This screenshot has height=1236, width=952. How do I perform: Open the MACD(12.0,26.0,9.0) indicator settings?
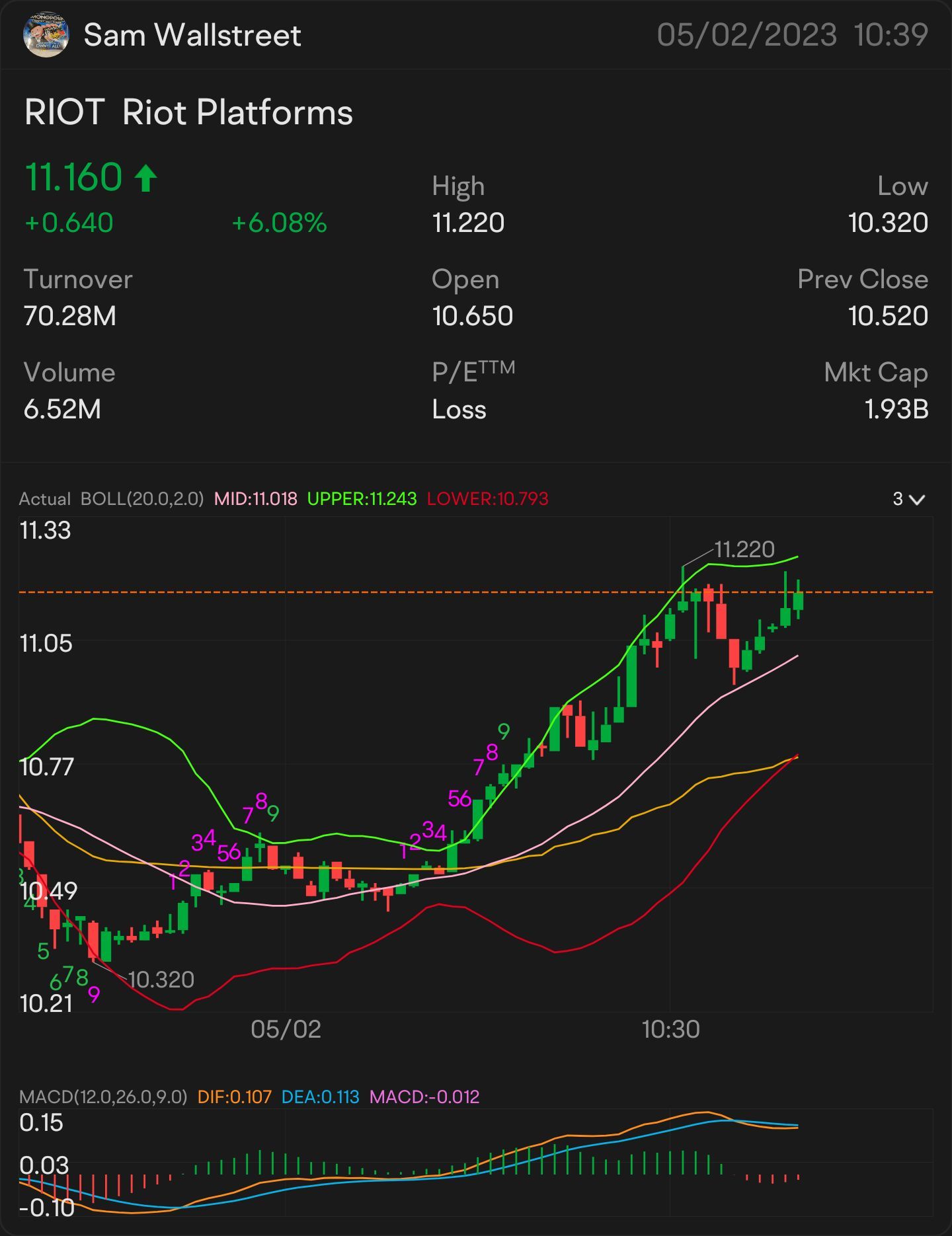[x=103, y=1097]
